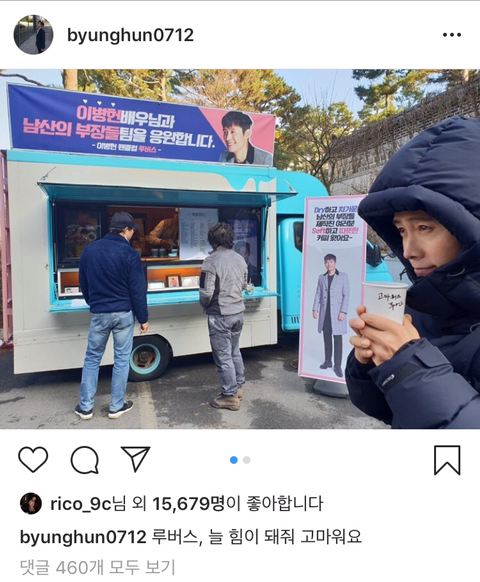480x582 pixels.
Task: Open byunghun0712 profile picture
Action: pos(33,35)
